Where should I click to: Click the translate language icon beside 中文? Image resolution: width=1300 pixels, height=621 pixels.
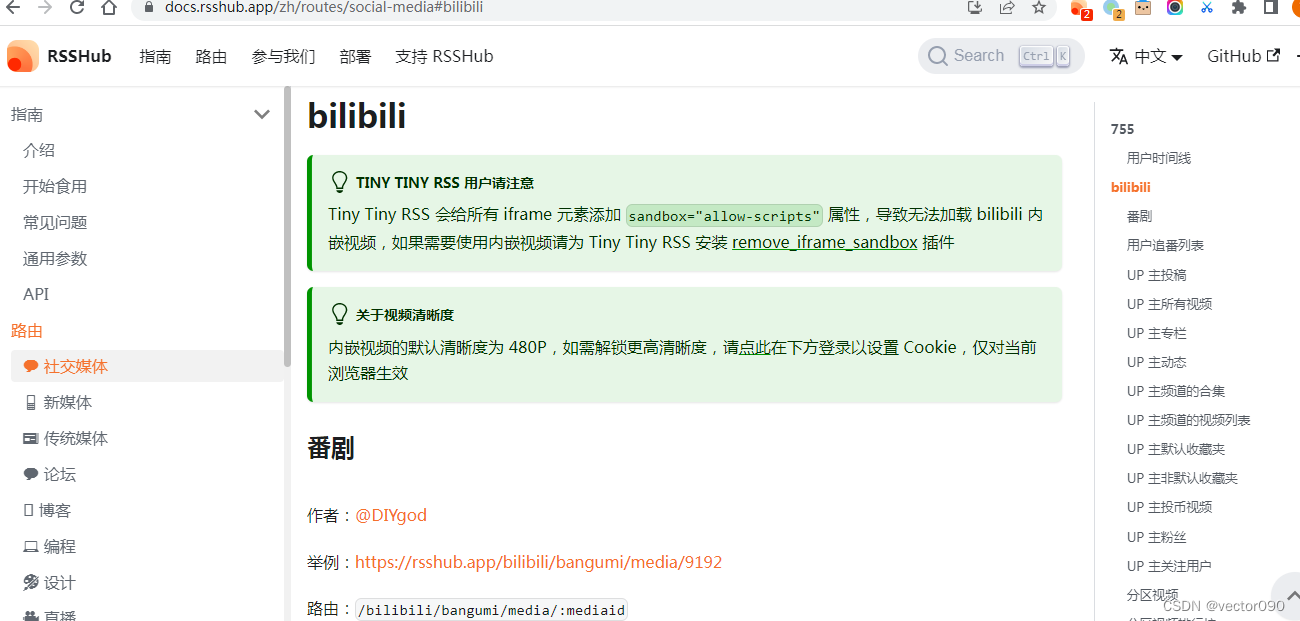[1119, 56]
